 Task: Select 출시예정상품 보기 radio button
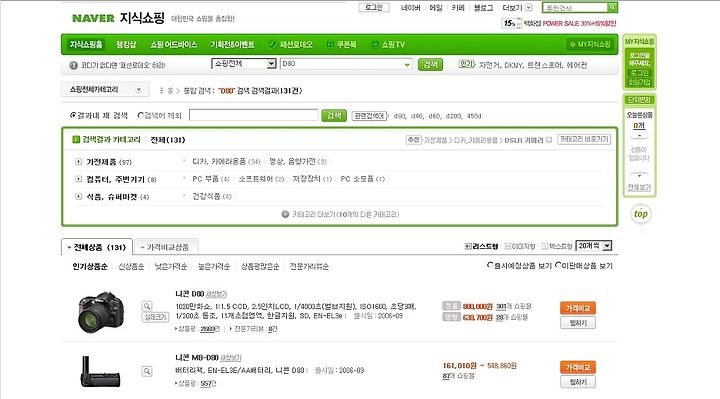pos(489,265)
